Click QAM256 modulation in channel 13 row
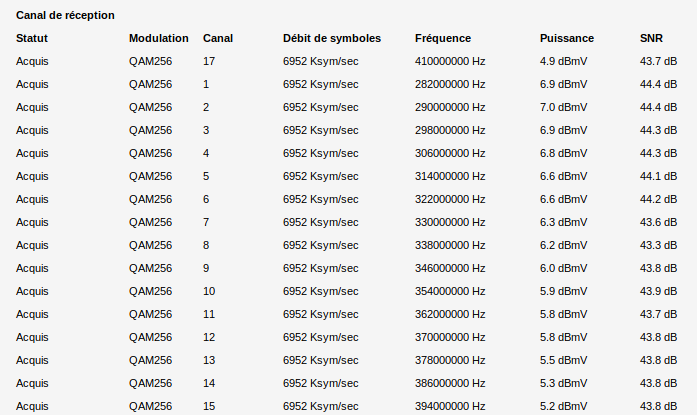This screenshot has height=415, width=697. pos(150,360)
